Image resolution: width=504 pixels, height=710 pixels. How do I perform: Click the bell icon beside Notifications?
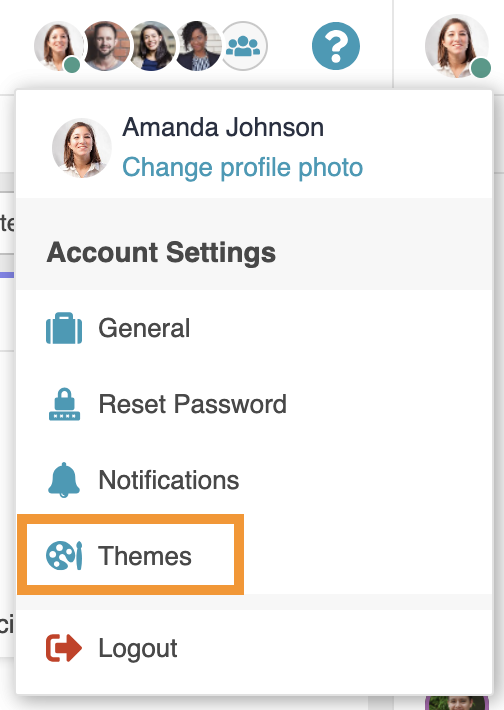click(64, 480)
